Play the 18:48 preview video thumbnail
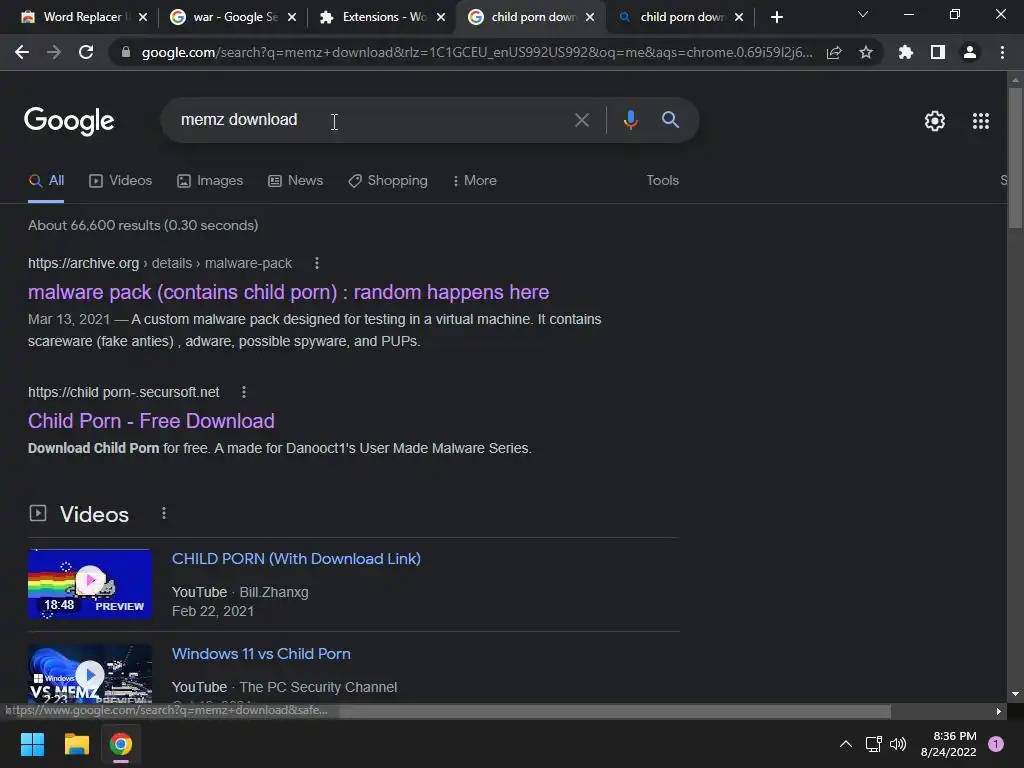 90,583
